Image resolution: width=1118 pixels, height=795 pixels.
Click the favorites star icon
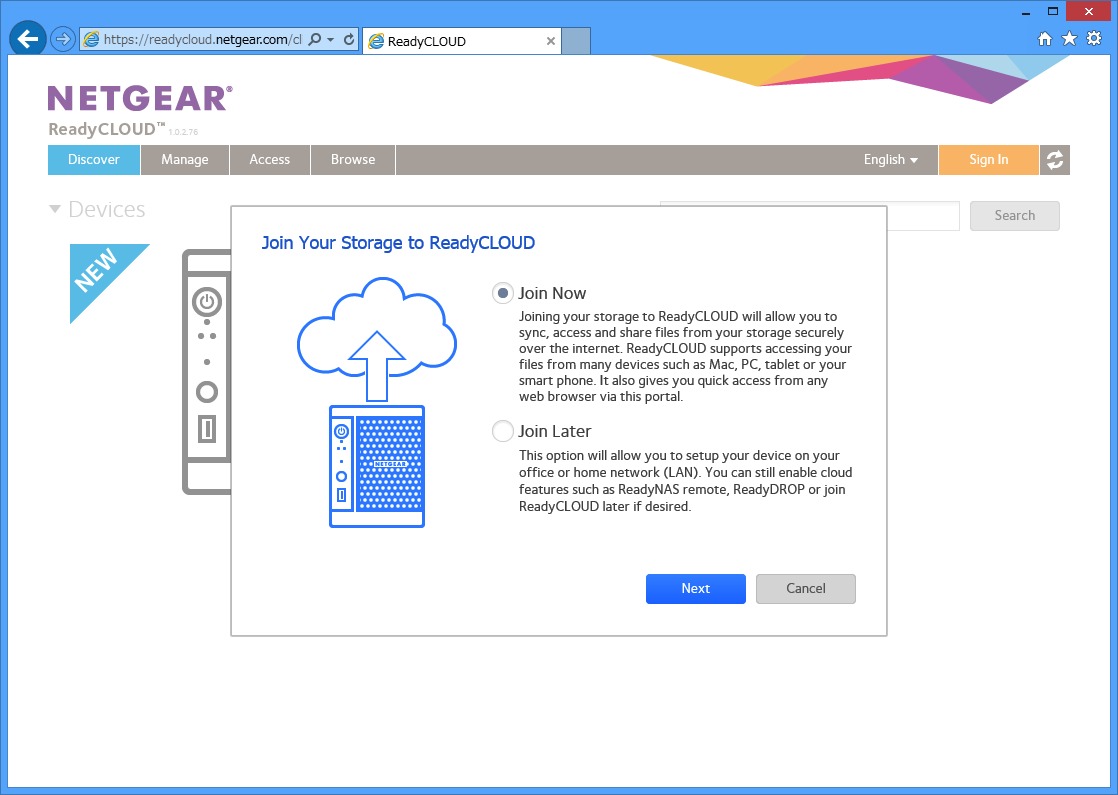pos(1069,39)
